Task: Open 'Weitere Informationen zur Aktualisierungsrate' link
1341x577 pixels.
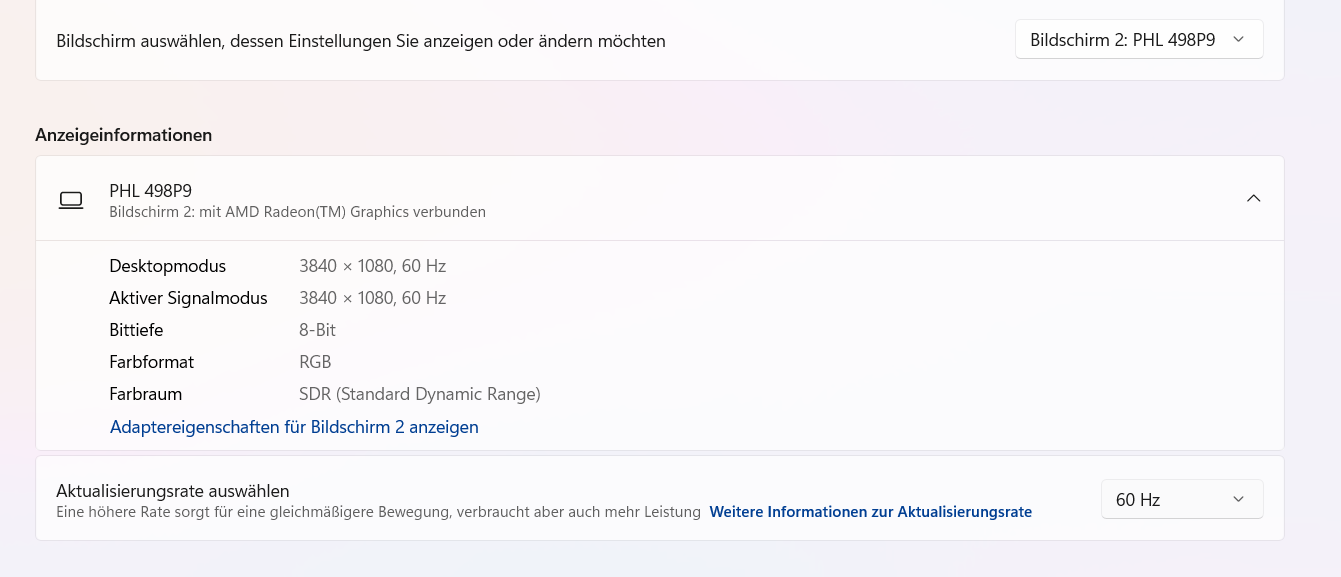Action: tap(870, 512)
